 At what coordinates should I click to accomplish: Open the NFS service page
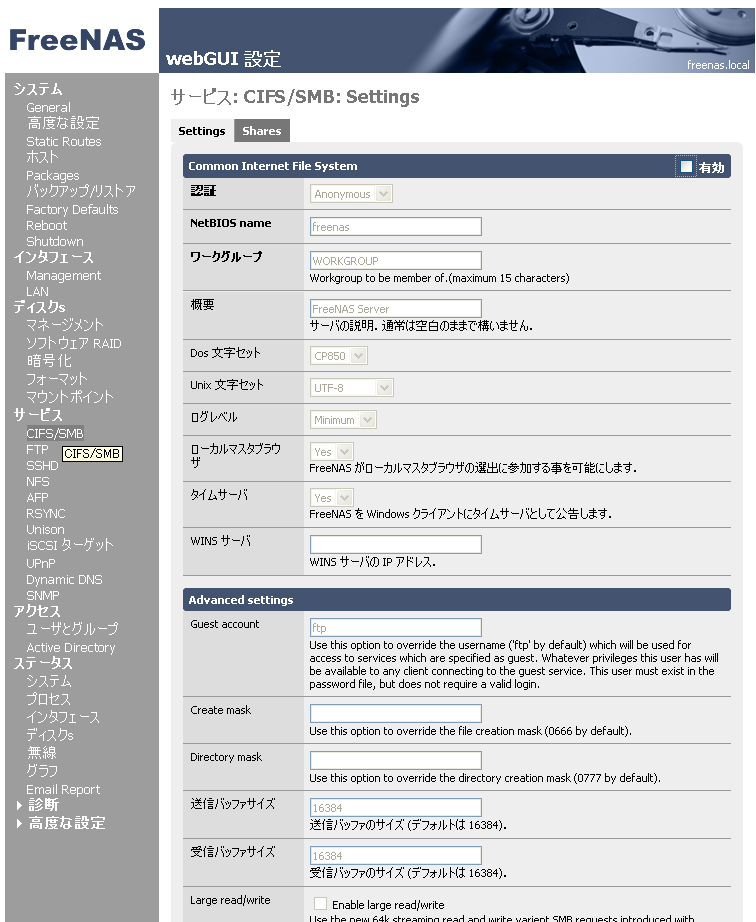click(38, 481)
